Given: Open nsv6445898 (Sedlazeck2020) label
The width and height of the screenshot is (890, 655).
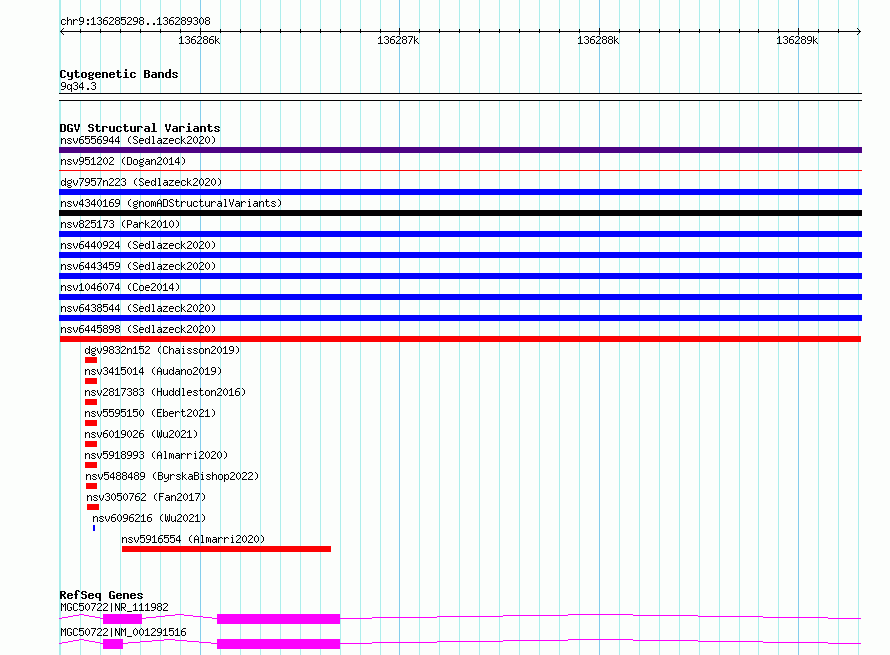Looking at the screenshot, I should [x=138, y=329].
